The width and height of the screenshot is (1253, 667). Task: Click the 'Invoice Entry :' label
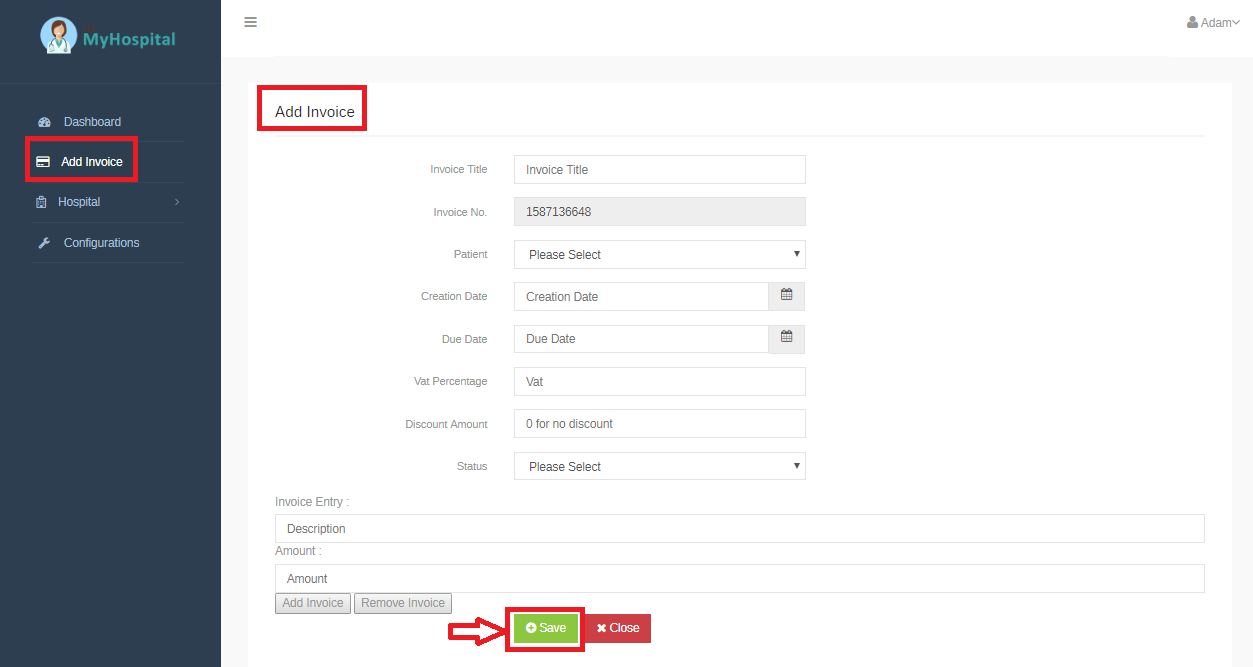coord(312,501)
